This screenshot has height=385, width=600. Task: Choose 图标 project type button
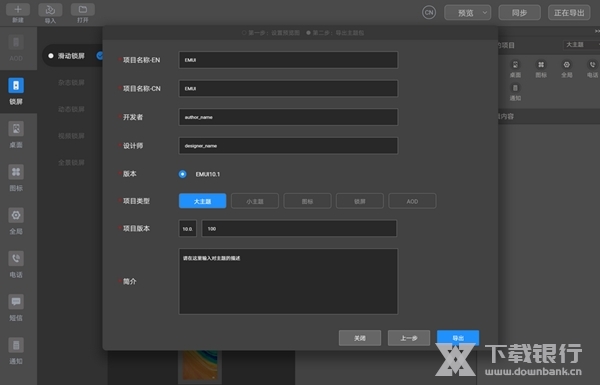pyautogui.click(x=307, y=201)
